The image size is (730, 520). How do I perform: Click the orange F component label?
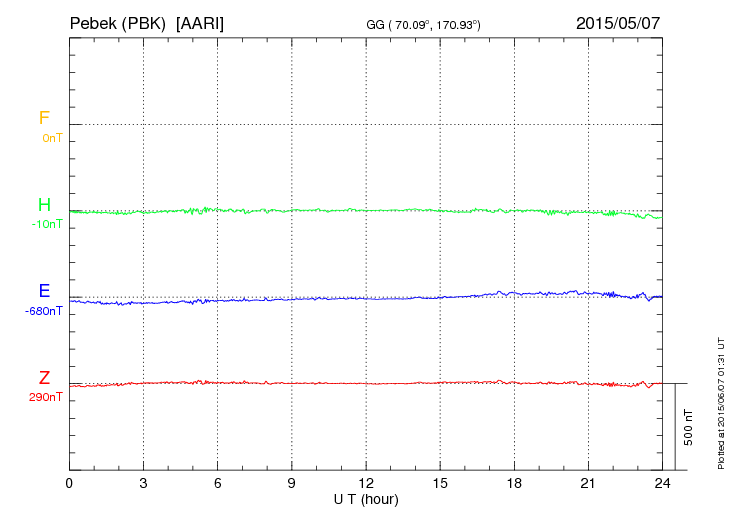(44, 118)
